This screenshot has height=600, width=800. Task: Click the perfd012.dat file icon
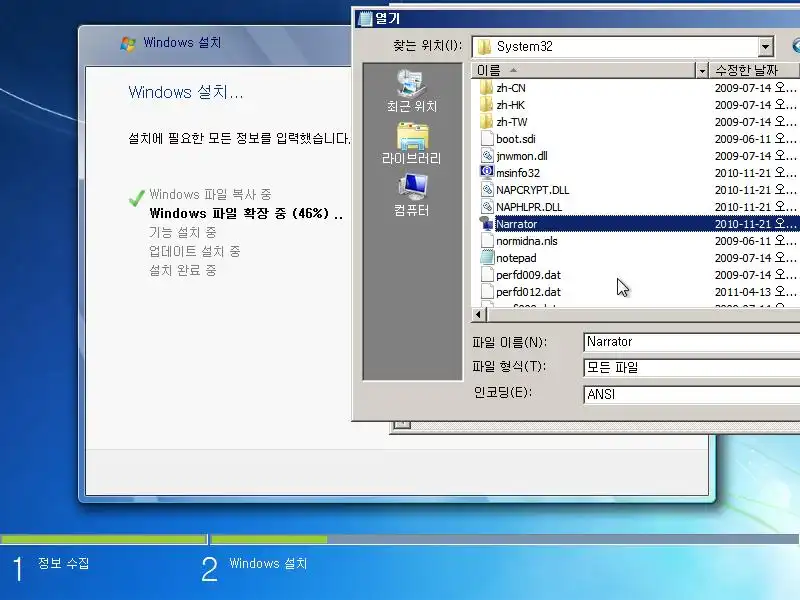click(487, 292)
